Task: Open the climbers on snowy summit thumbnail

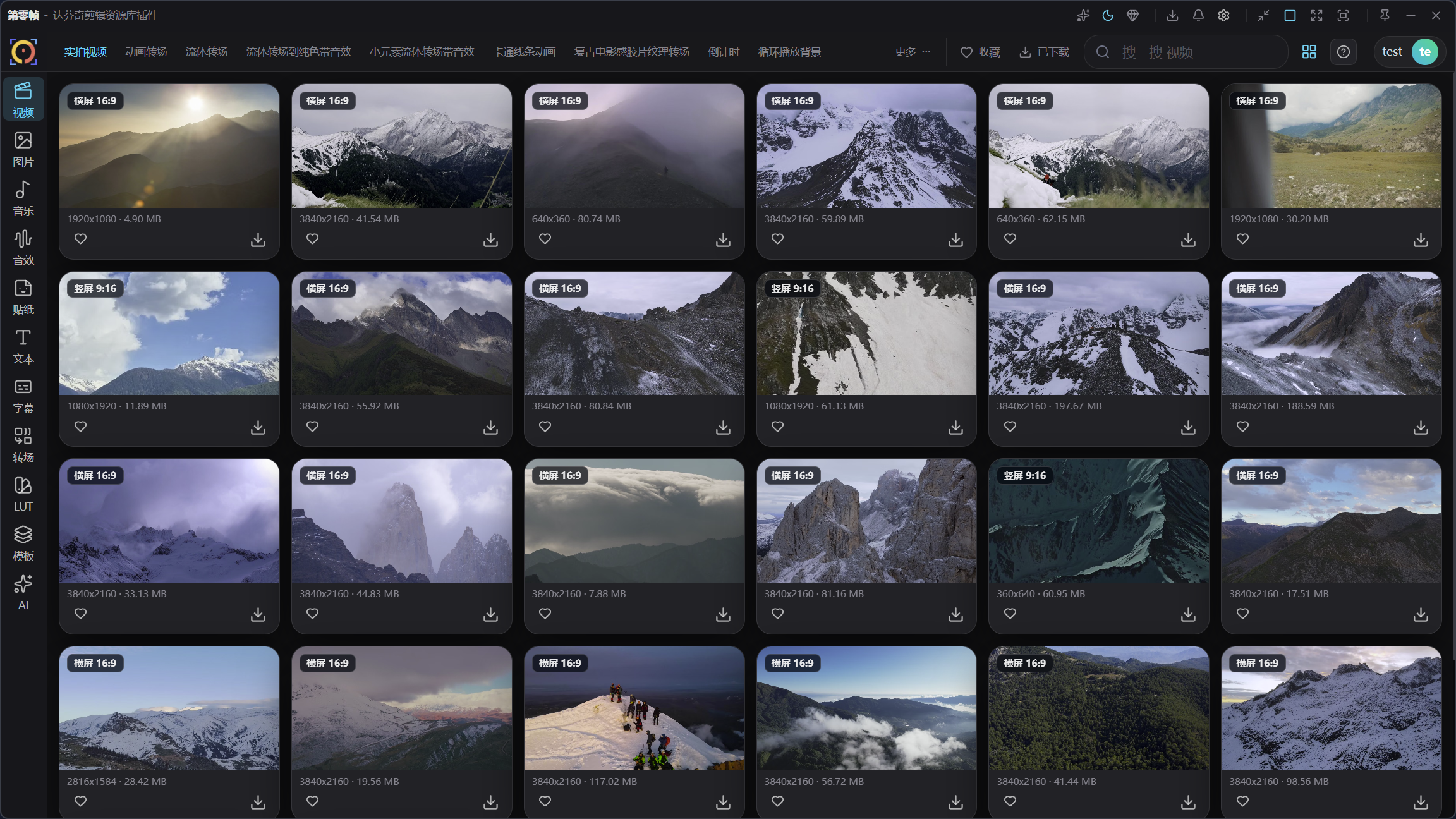Action: [x=634, y=708]
